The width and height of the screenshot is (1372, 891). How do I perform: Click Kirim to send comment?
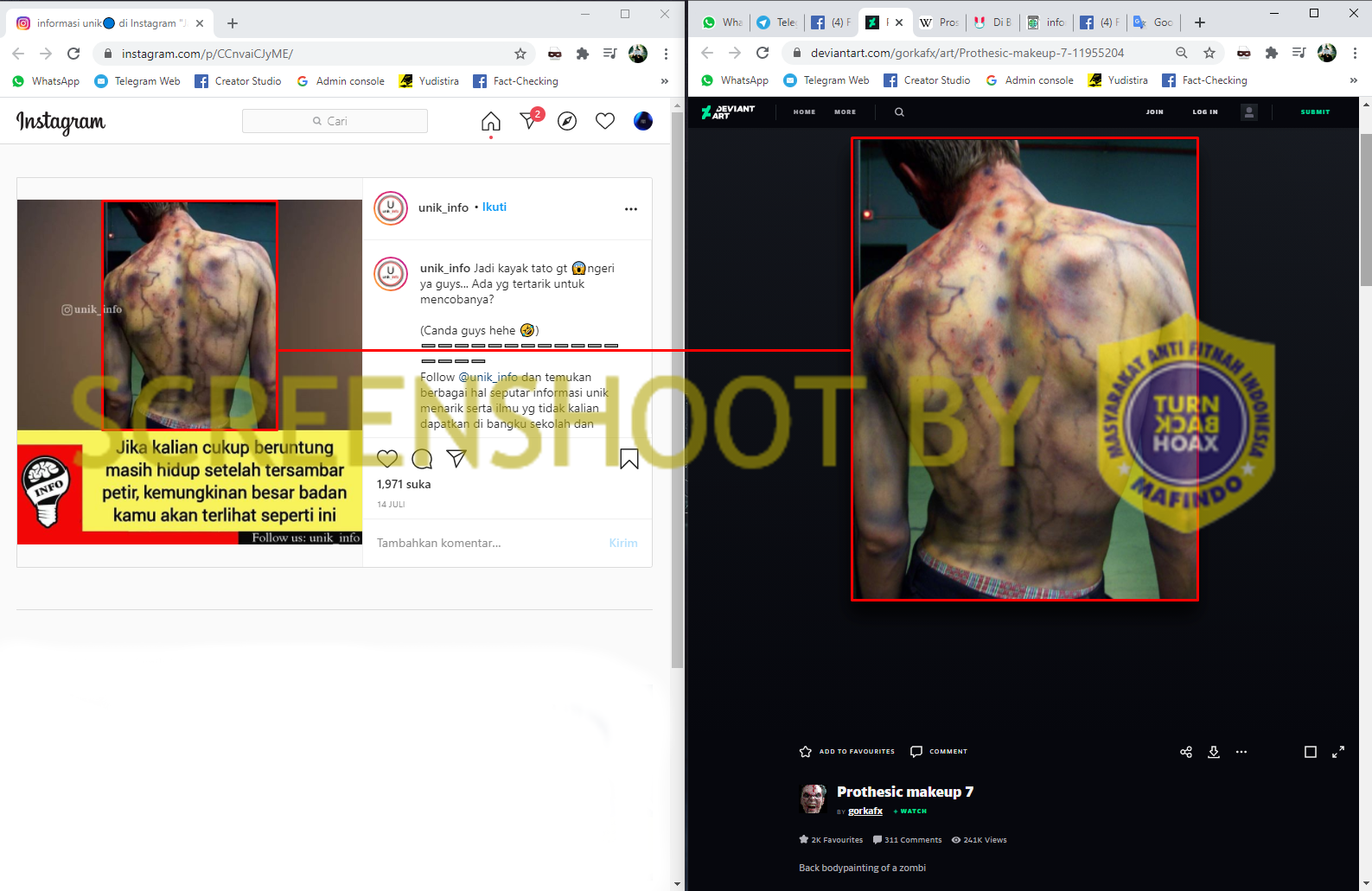[623, 543]
